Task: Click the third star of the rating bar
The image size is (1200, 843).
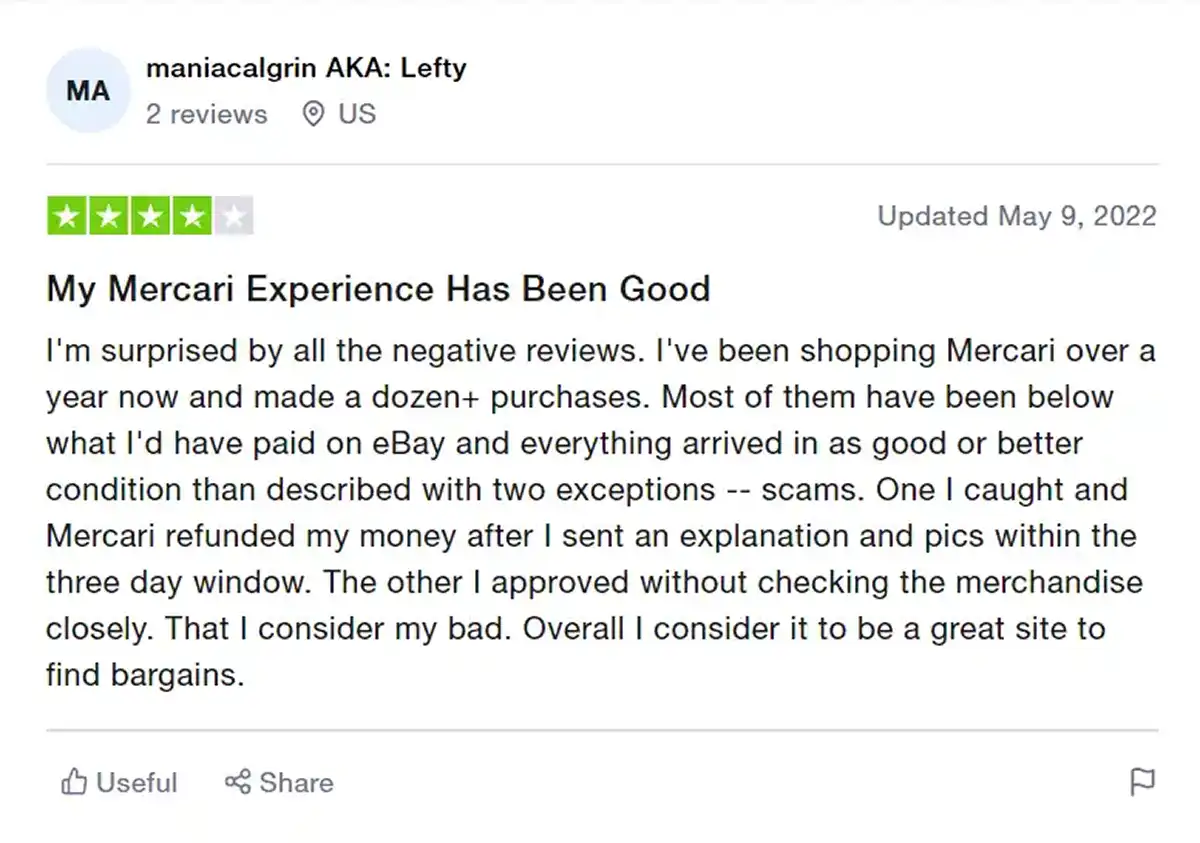Action: point(150,214)
